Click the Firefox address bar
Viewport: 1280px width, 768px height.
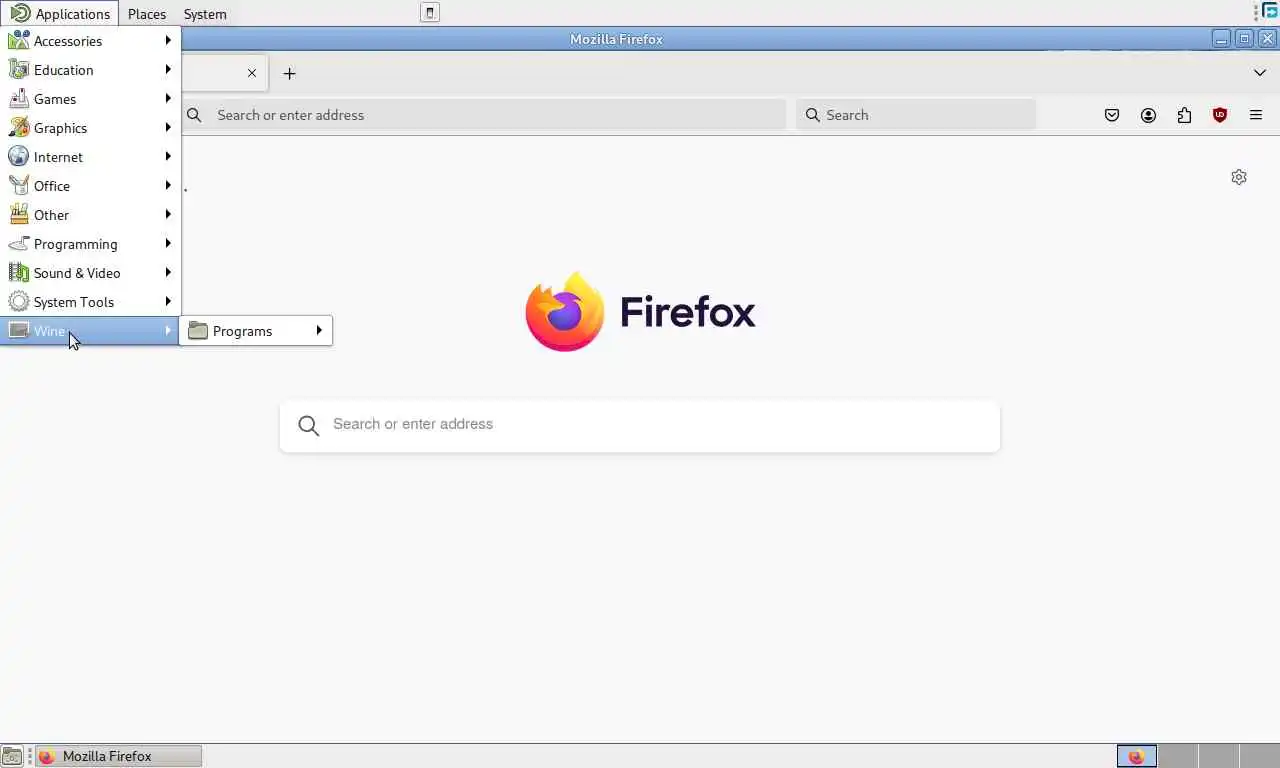click(x=483, y=115)
